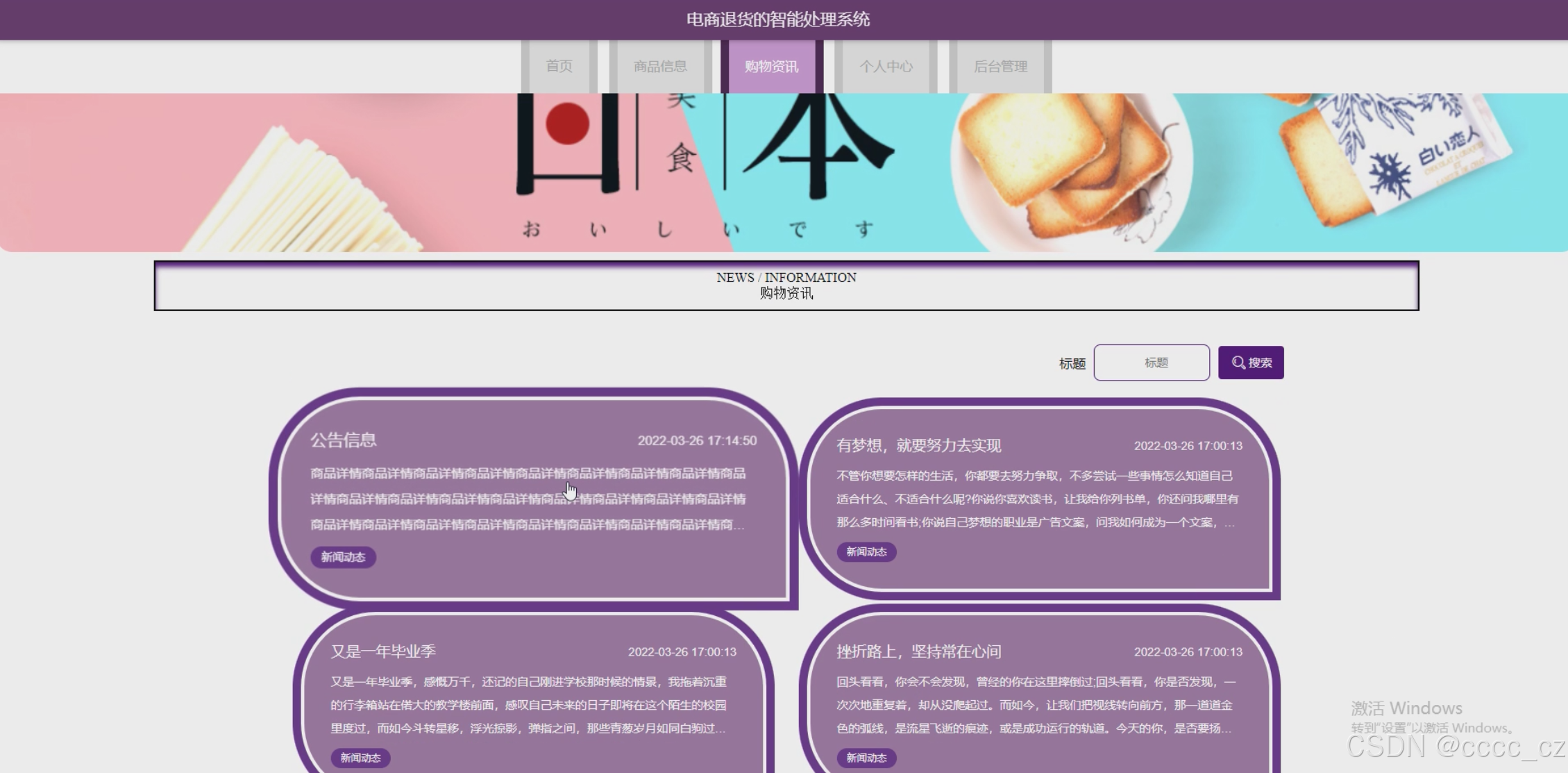Switch to the 商品信息 tab
Image resolution: width=1568 pixels, height=773 pixels.
click(x=660, y=67)
